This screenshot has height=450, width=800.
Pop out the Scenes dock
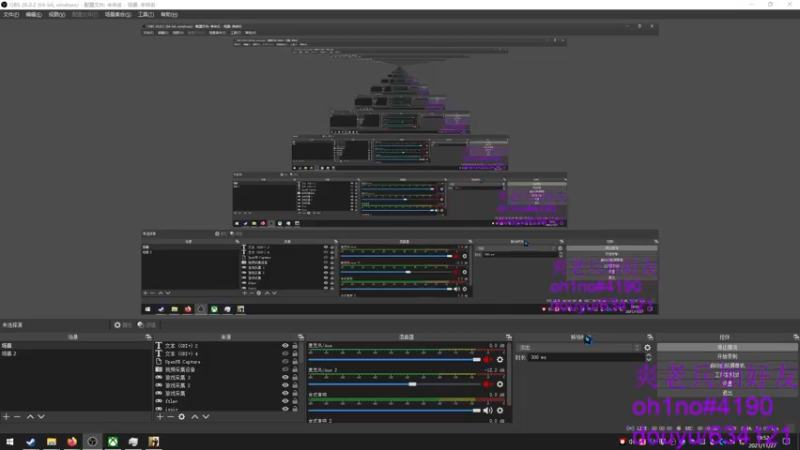[148, 337]
